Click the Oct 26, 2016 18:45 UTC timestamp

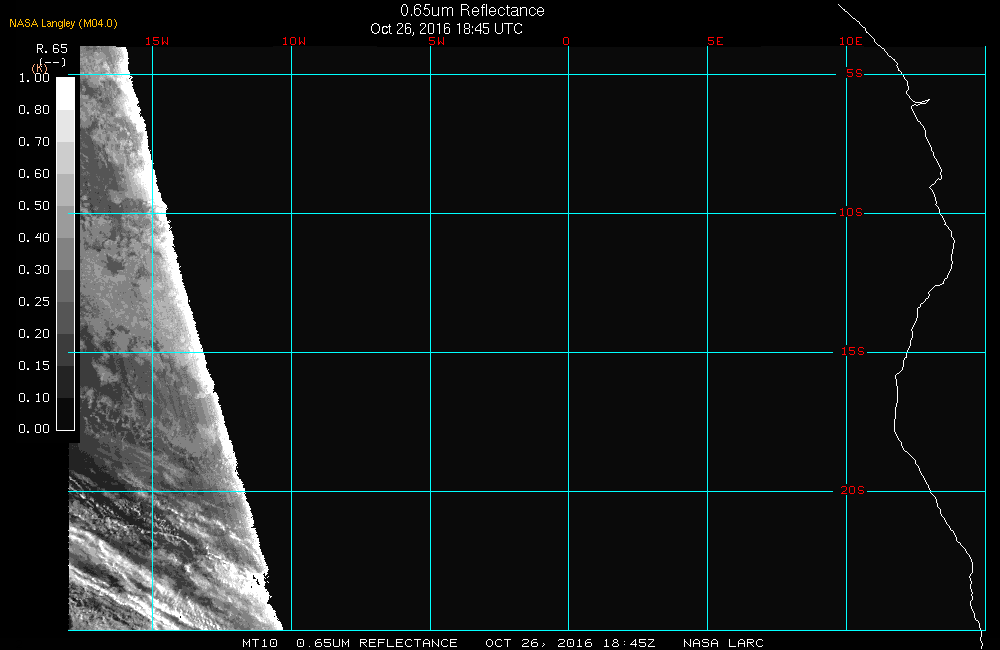446,29
